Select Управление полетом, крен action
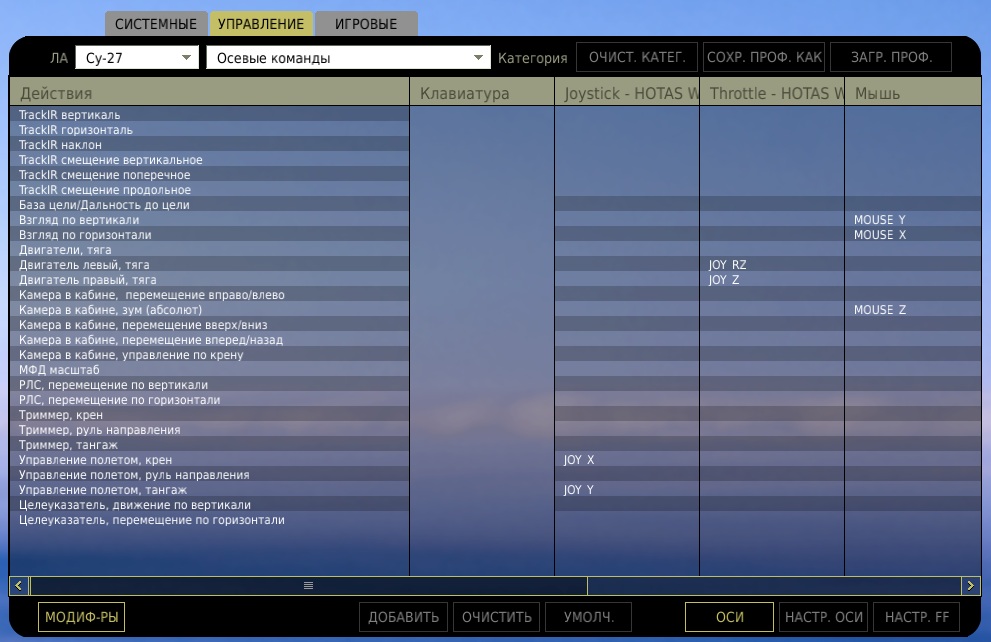This screenshot has height=642, width=991. pos(209,460)
